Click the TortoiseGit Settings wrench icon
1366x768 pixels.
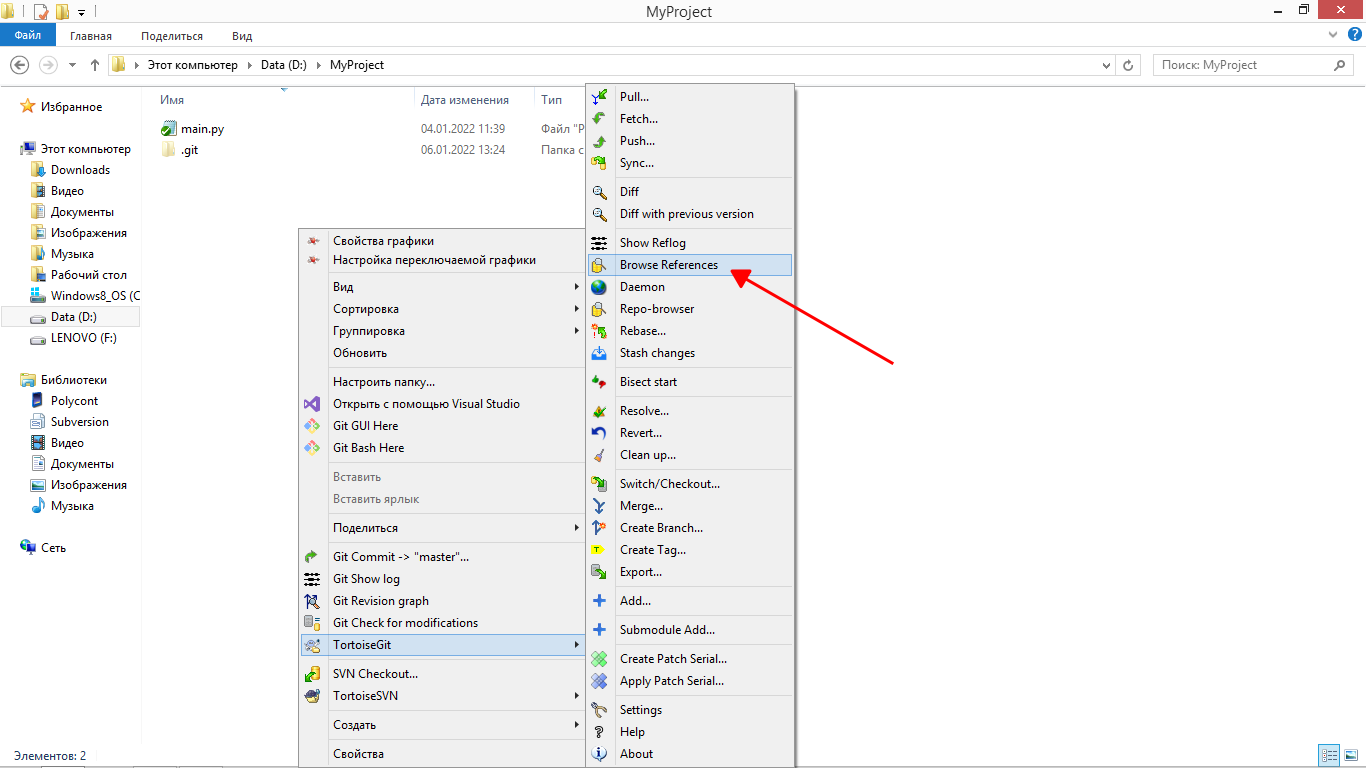pos(599,710)
